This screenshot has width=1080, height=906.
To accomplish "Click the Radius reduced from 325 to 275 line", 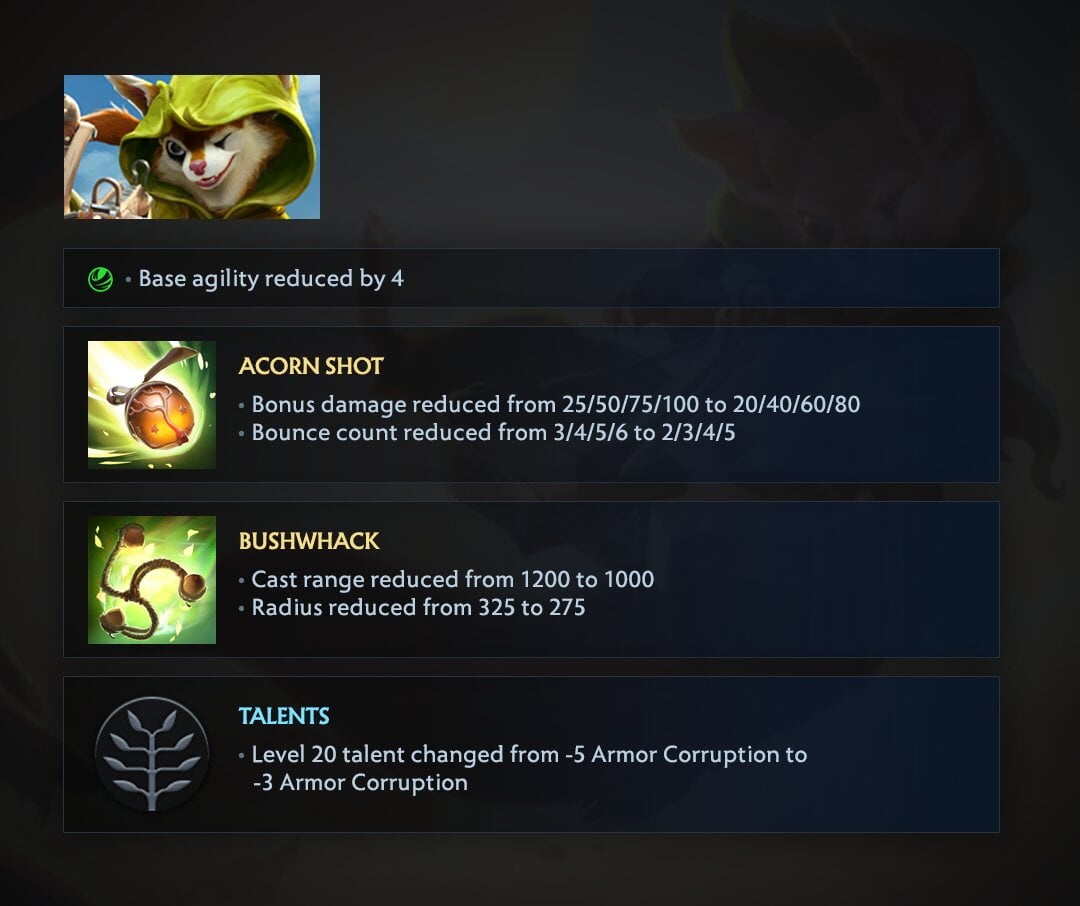I will [418, 607].
